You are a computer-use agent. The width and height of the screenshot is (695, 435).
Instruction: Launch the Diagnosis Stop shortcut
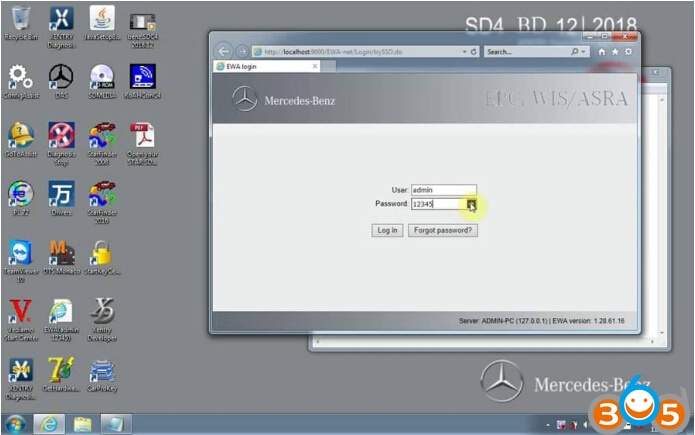pyautogui.click(x=61, y=144)
